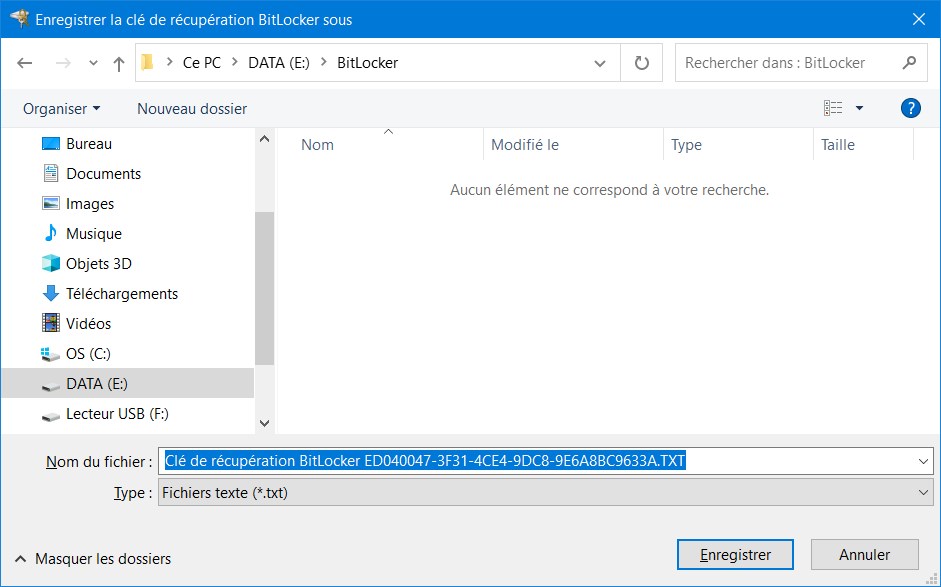
Task: Click the navigation pane scroll-down arrow
Action: coord(264,423)
